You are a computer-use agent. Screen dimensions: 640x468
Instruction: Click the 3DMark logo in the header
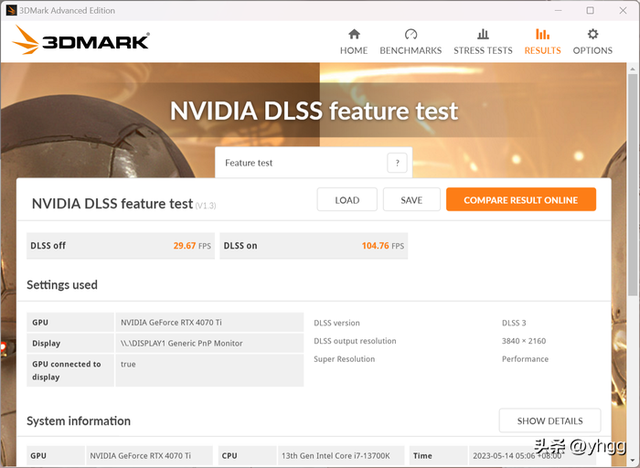tap(82, 40)
